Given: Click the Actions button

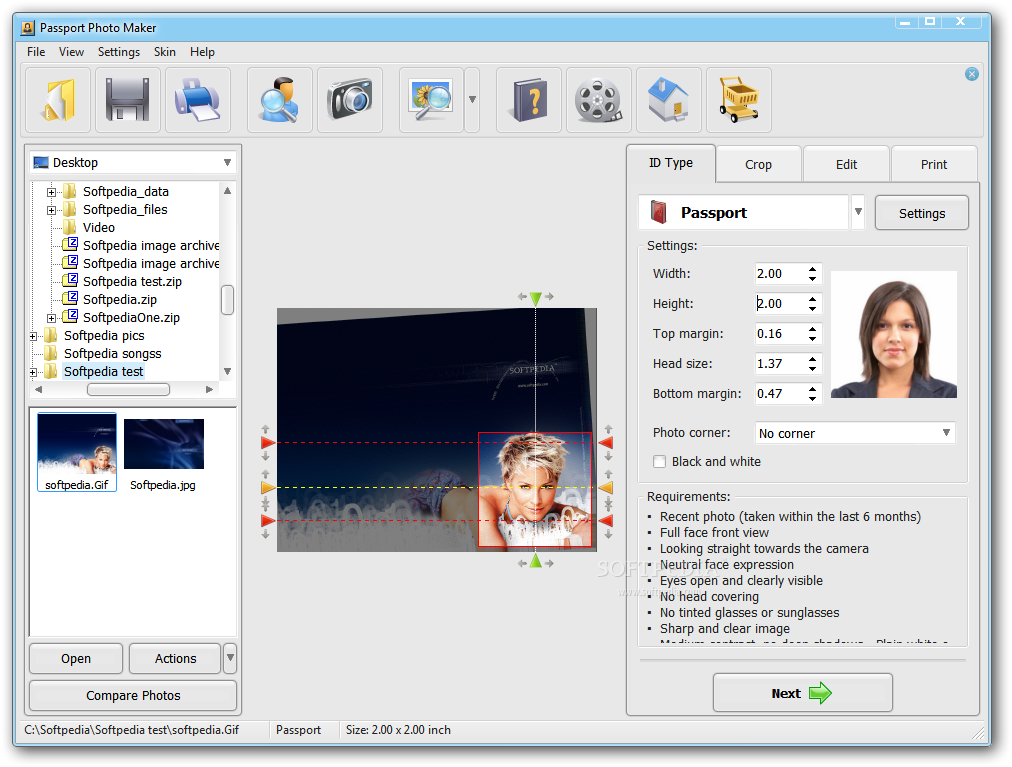Looking at the screenshot, I should (175, 659).
